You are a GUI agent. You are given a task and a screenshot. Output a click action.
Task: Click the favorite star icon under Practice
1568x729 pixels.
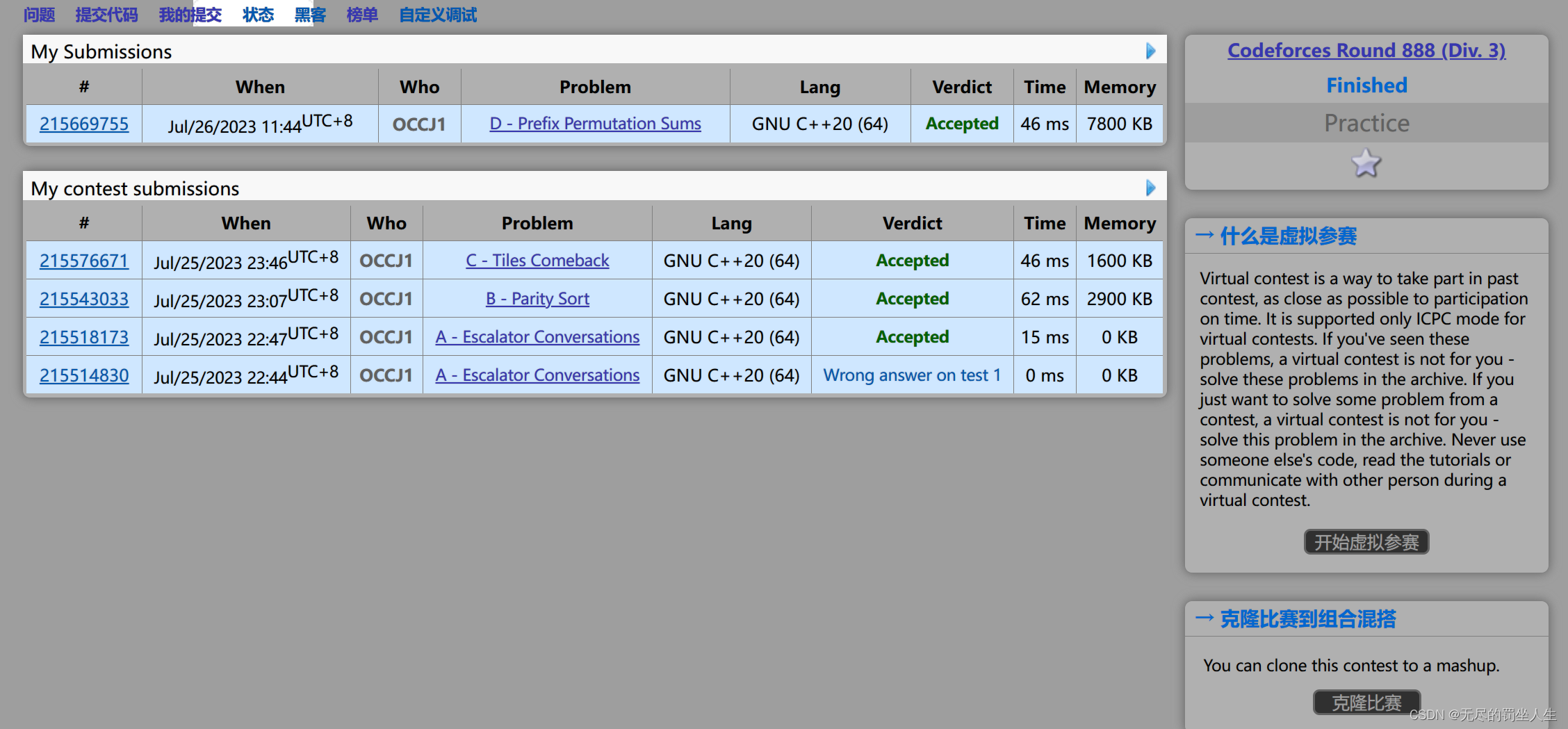point(1366,163)
